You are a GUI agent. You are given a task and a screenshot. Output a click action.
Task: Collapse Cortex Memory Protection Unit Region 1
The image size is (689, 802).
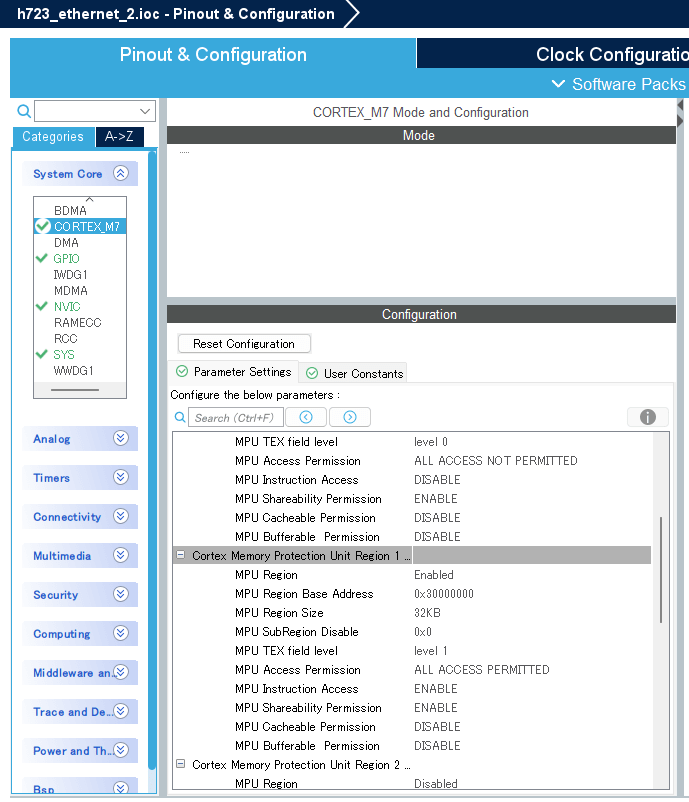[x=181, y=554]
